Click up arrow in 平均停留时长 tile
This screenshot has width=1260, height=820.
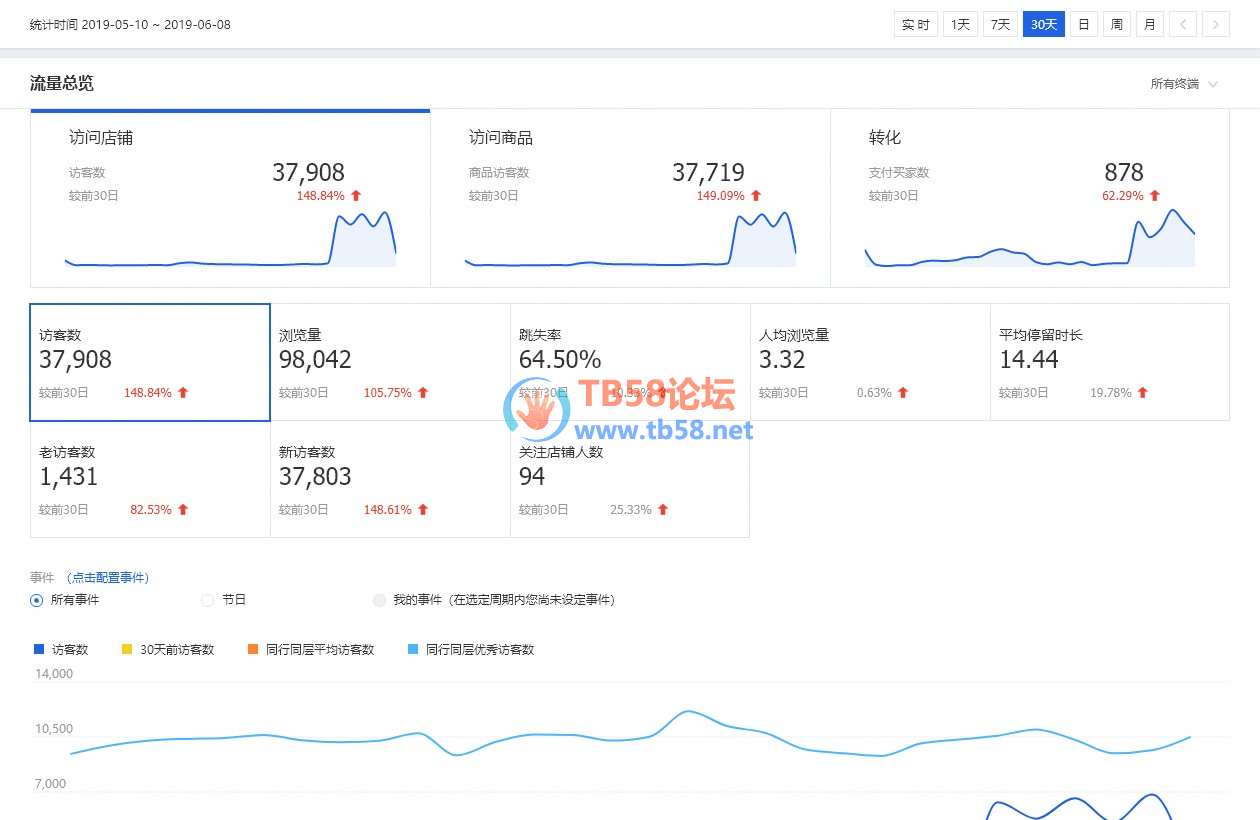1143,393
